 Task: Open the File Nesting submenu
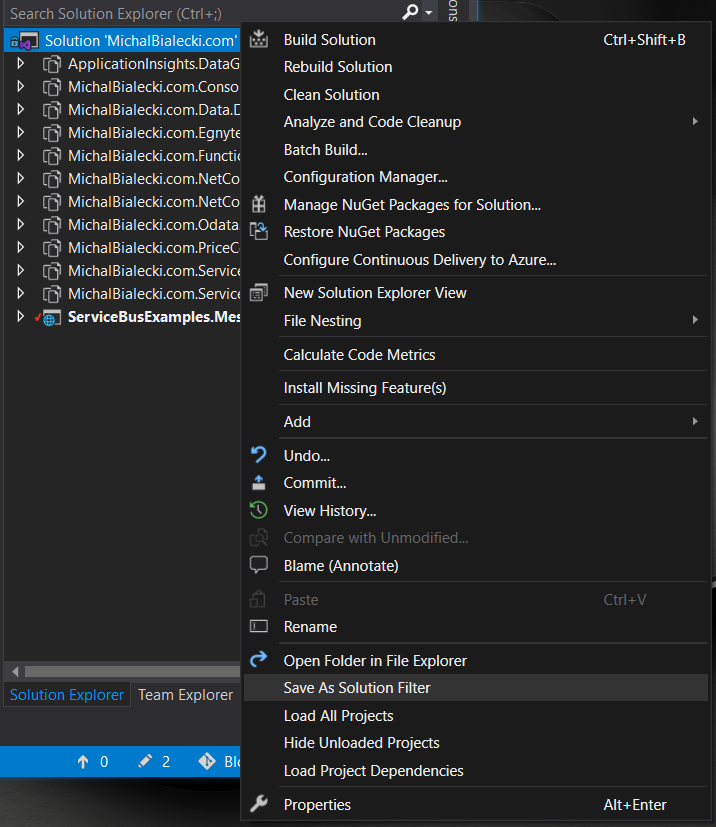(476, 321)
